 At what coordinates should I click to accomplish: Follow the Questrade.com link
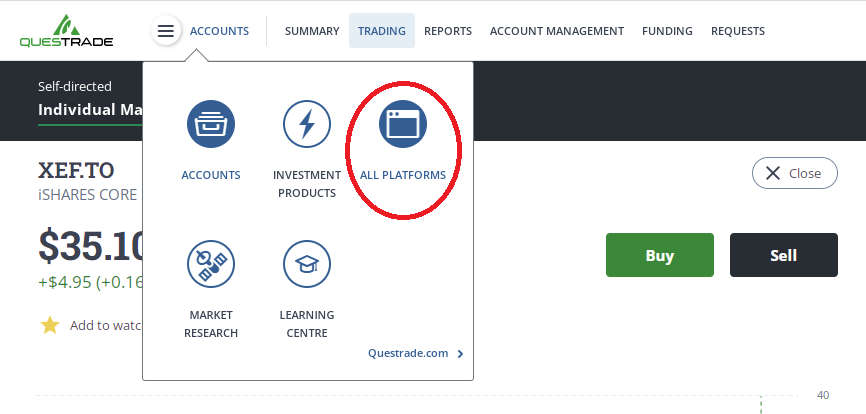(408, 353)
